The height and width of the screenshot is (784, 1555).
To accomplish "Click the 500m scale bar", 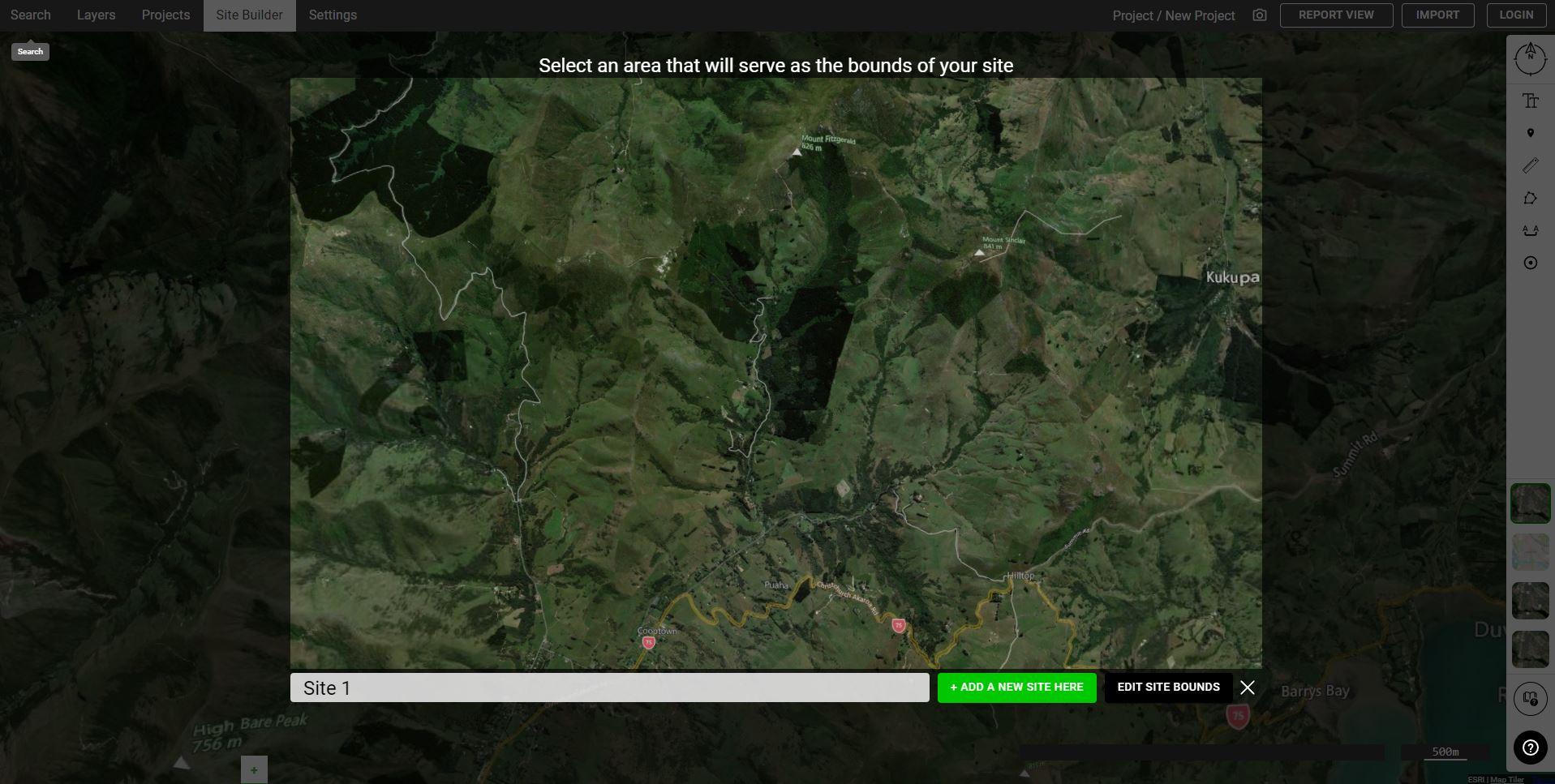I will 1445,752.
